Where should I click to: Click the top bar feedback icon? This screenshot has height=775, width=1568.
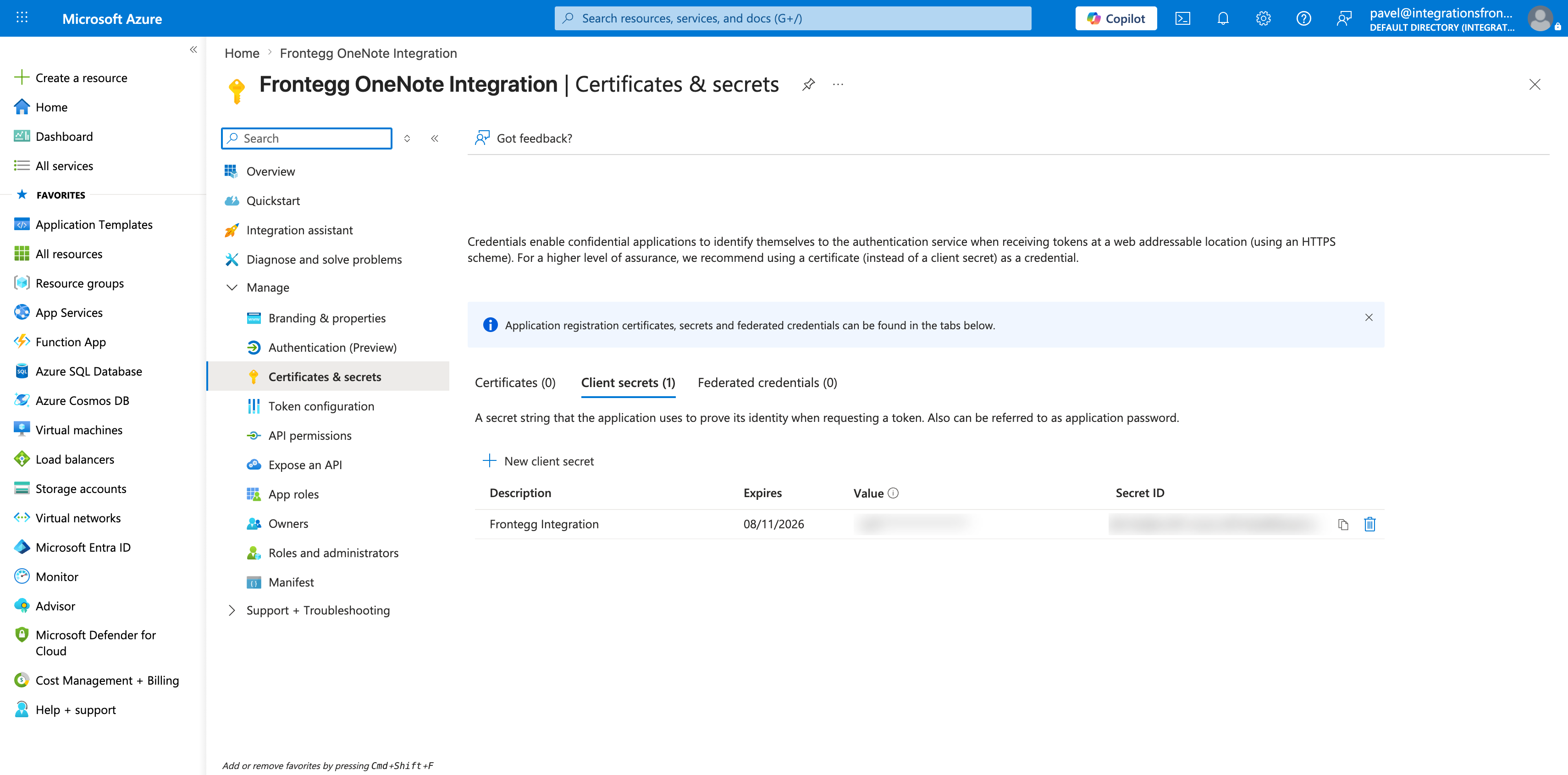(1343, 18)
